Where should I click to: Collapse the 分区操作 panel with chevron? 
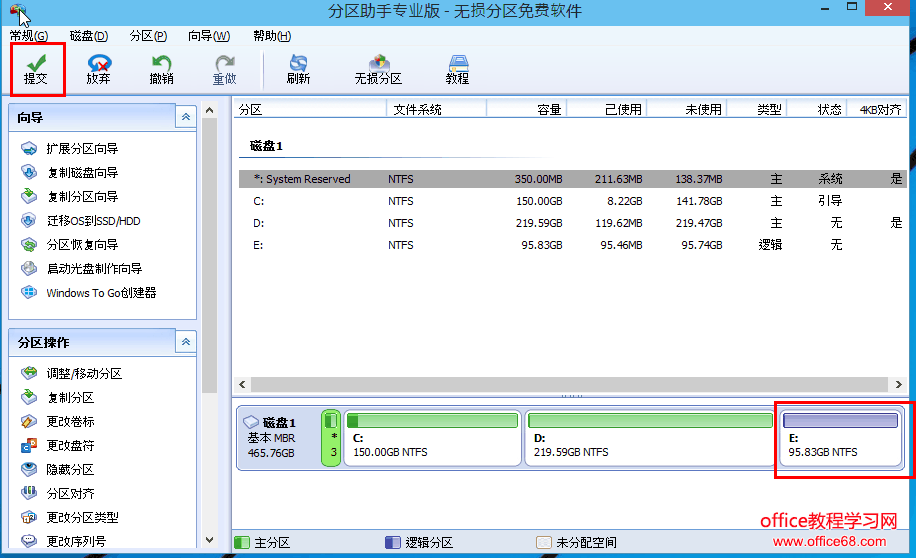click(186, 343)
